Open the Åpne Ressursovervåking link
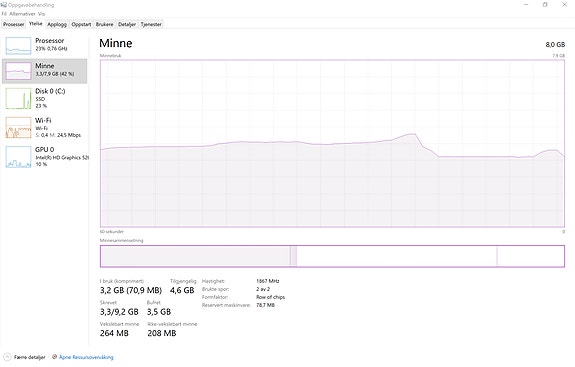 tap(86, 357)
